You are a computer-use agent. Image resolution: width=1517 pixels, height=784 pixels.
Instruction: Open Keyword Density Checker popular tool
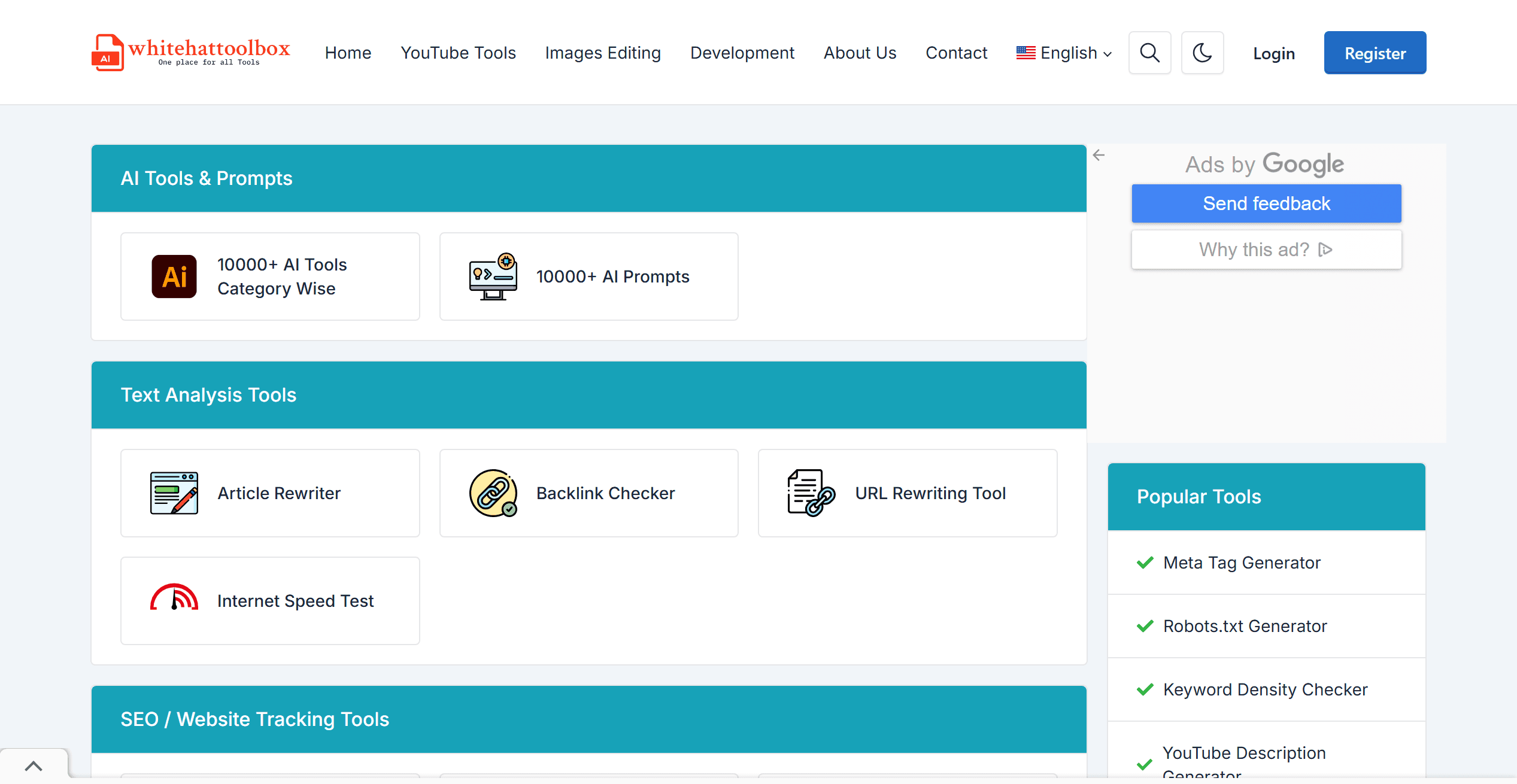pos(1265,689)
